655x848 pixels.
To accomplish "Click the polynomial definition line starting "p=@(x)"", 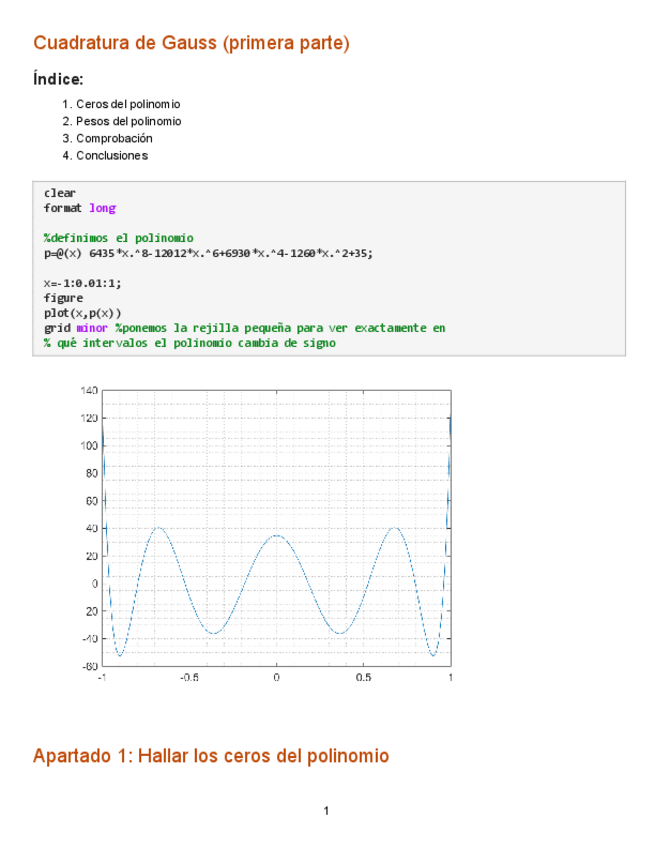I will coord(208,253).
